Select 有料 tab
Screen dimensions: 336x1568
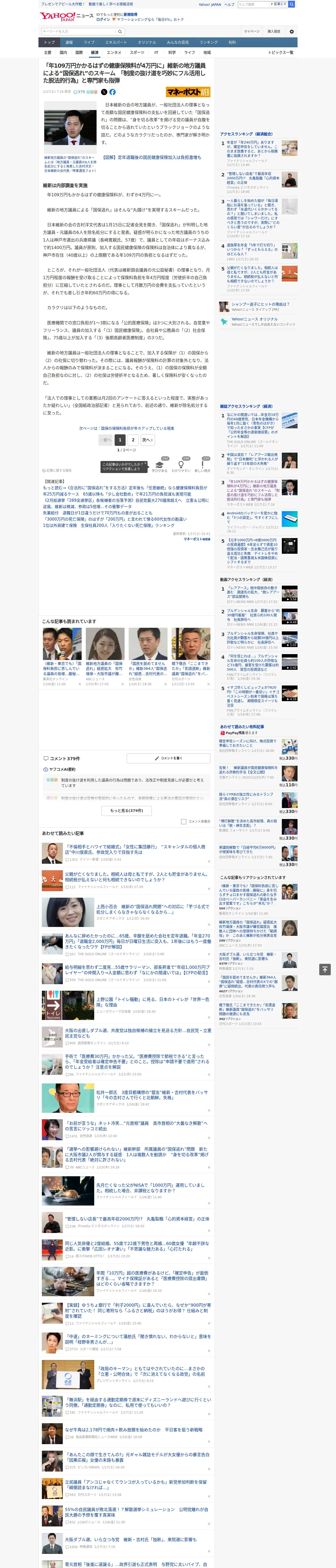(x=232, y=42)
